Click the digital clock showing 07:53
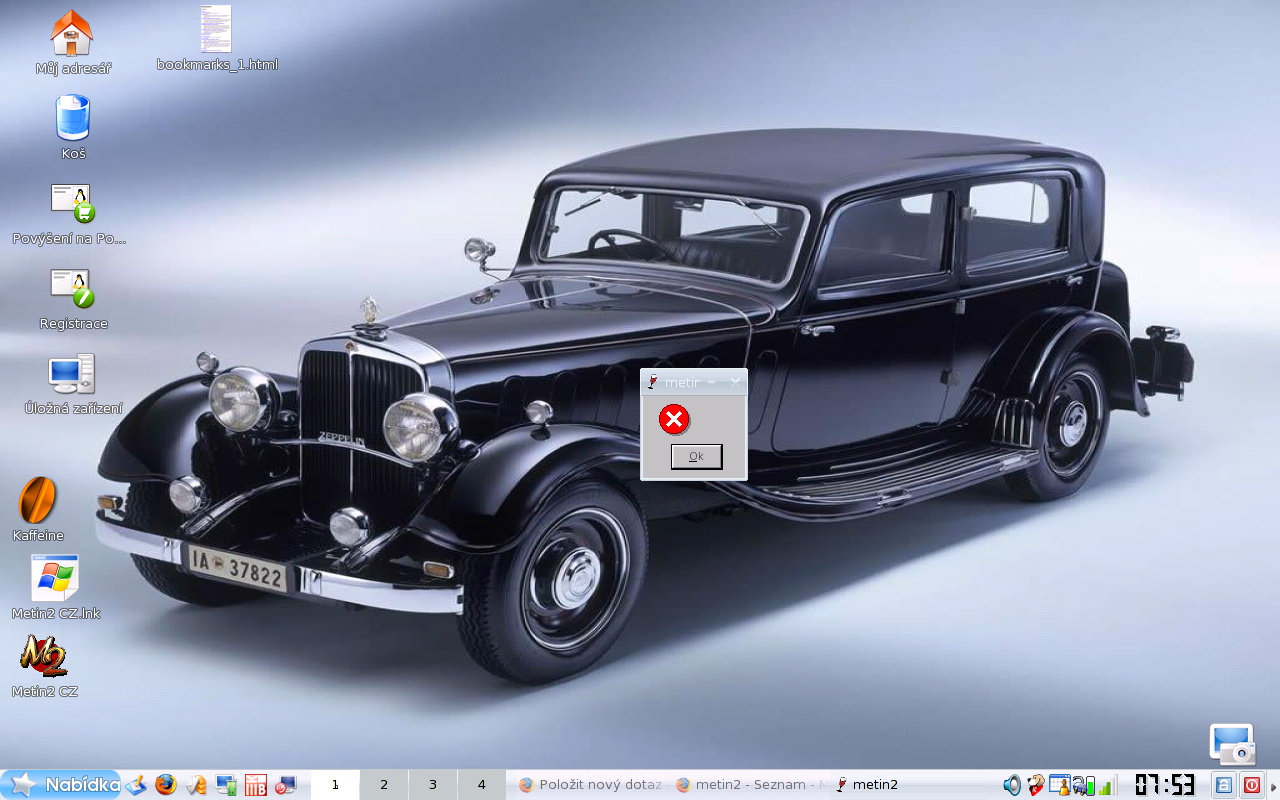 (x=1165, y=785)
